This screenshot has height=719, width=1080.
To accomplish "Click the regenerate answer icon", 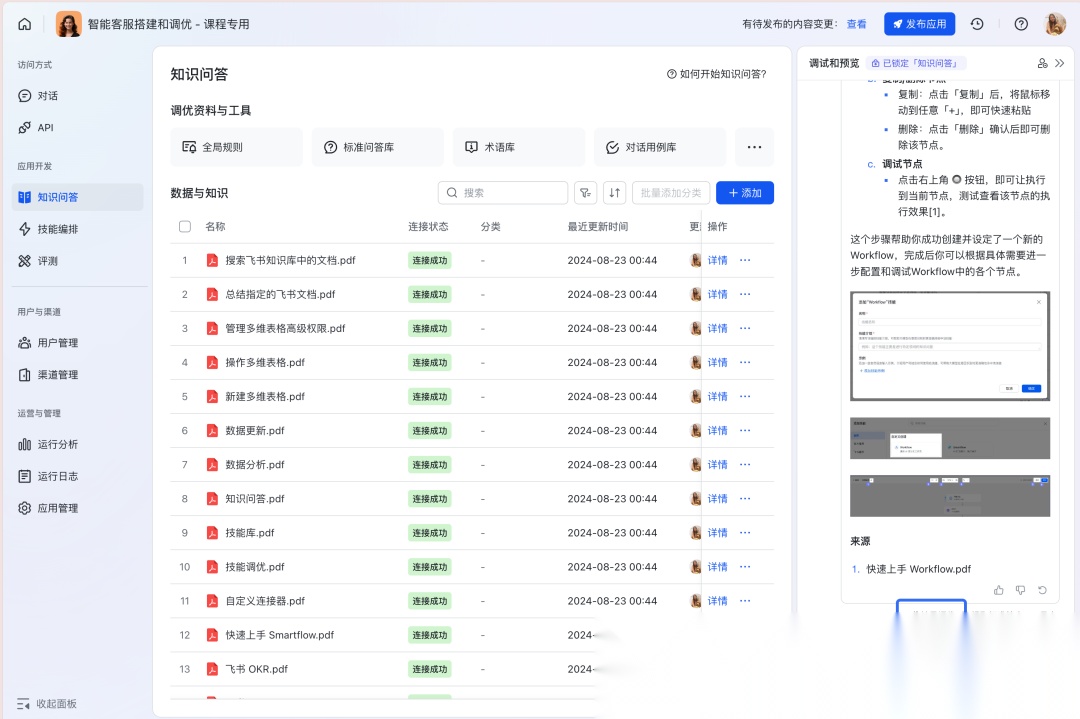I will (1042, 590).
